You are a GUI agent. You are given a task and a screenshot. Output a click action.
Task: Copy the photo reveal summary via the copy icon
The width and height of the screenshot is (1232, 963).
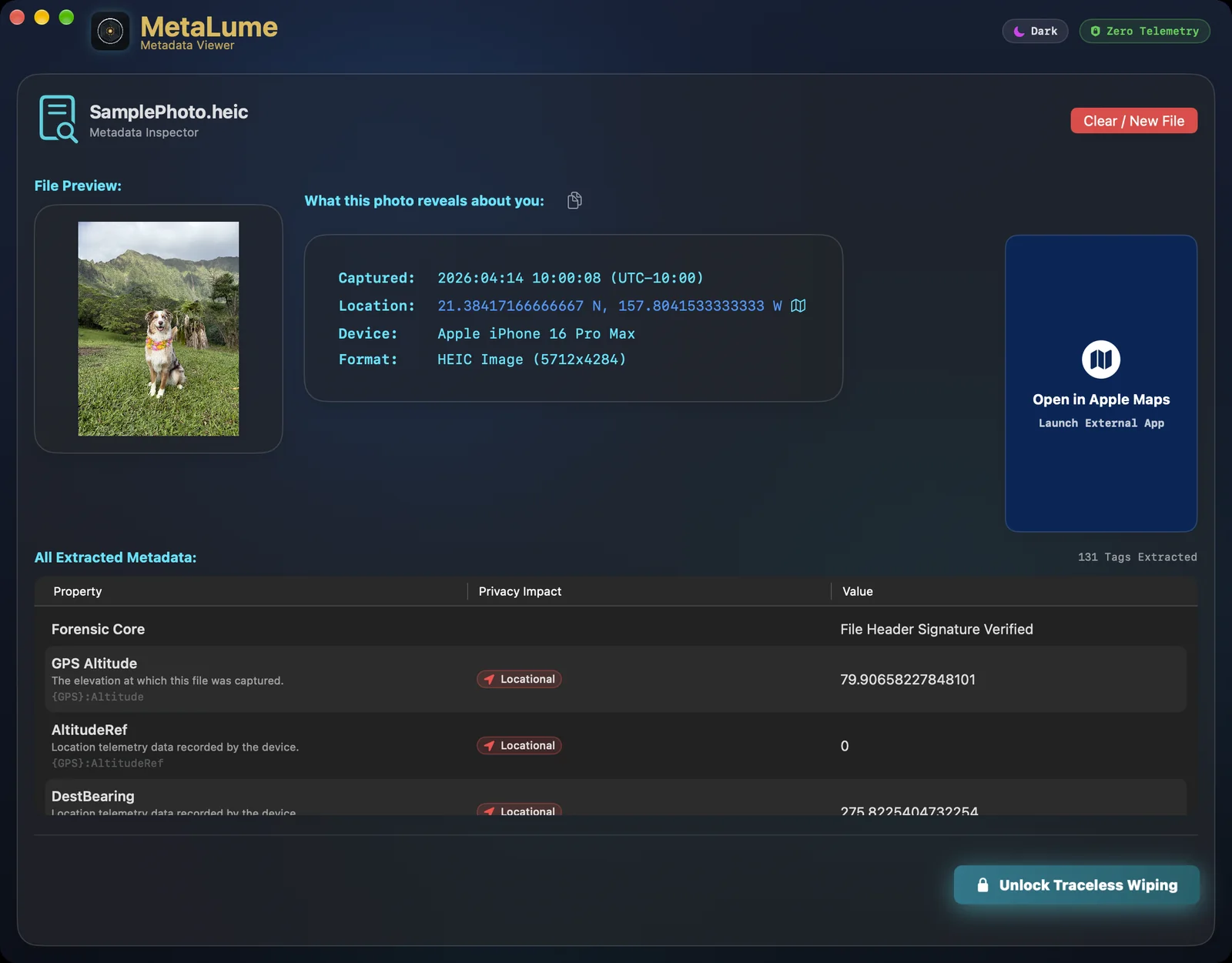click(x=574, y=201)
